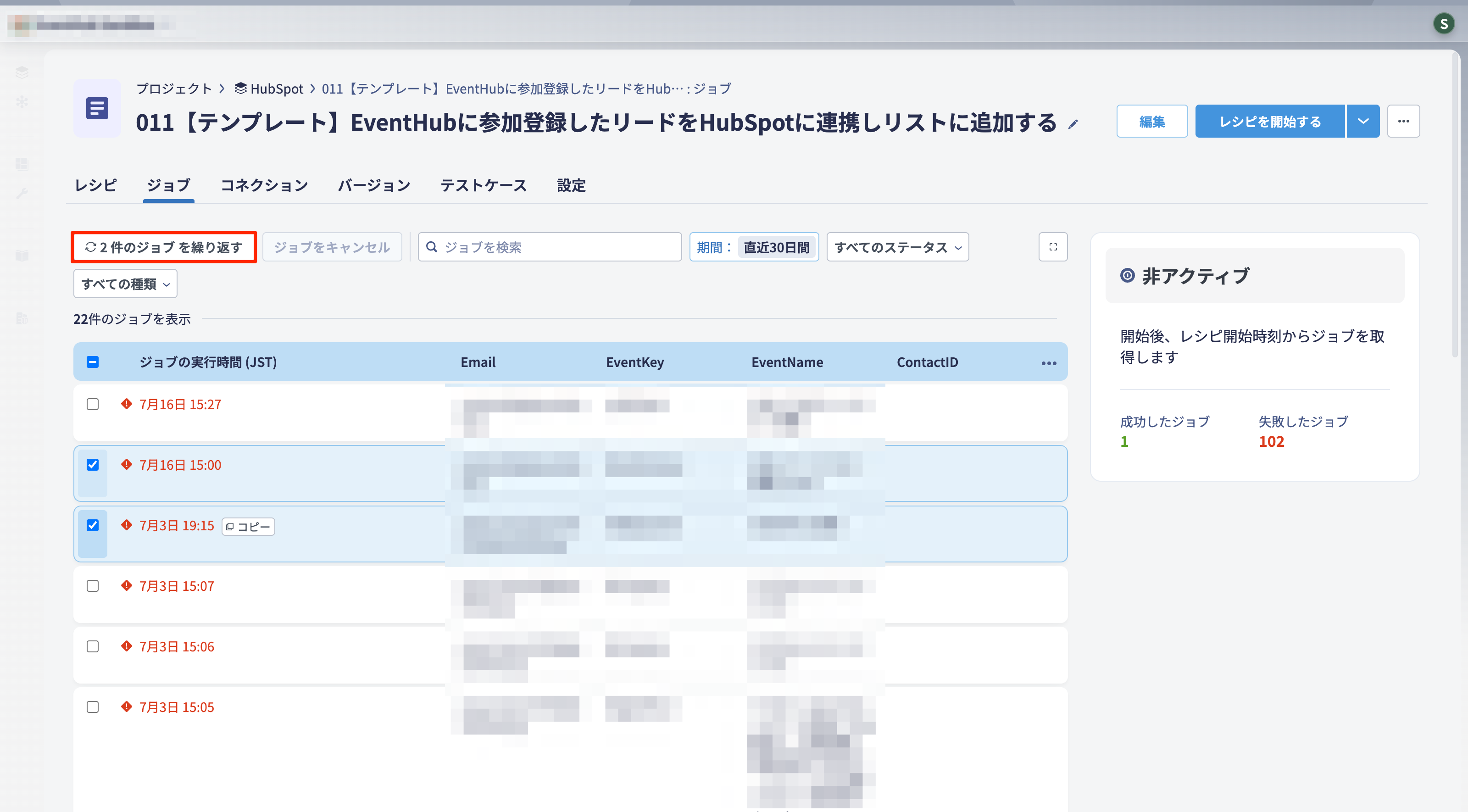Click the page vertical scrollbar
1468x812 pixels.
coord(1455,205)
